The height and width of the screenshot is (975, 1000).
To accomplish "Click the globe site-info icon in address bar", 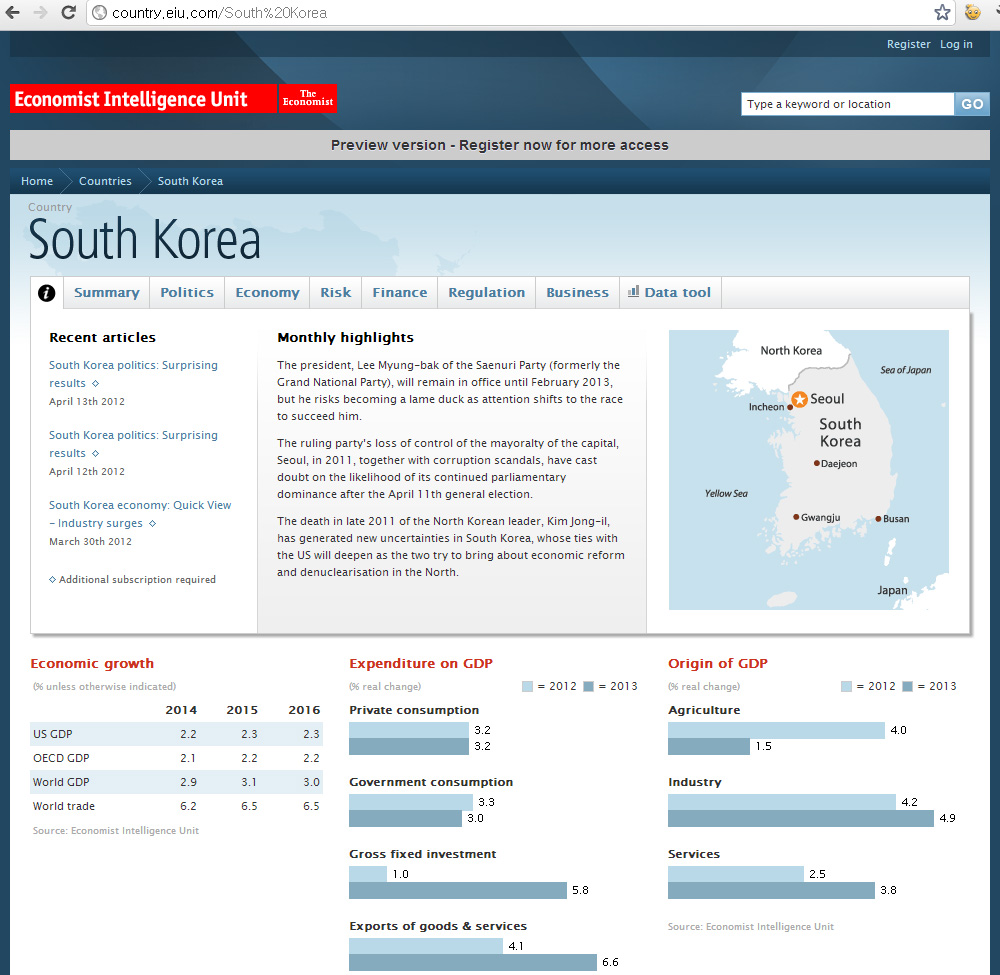I will click(99, 13).
